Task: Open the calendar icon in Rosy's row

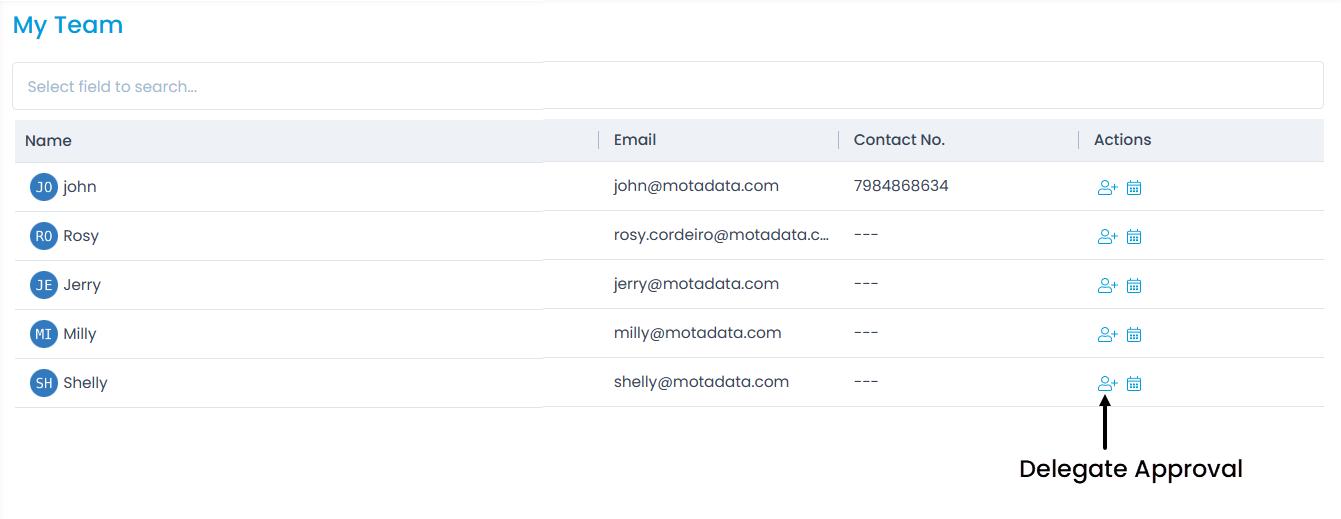Action: coord(1134,236)
